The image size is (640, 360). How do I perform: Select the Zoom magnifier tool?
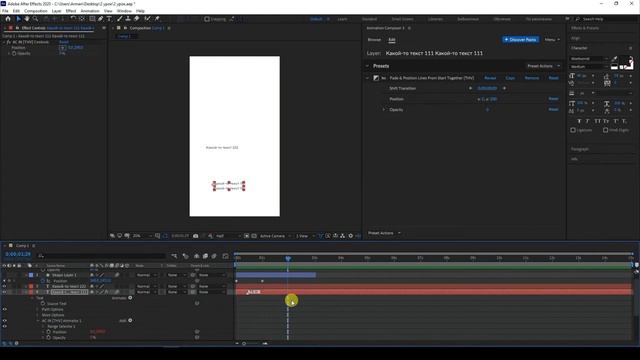[x=36, y=19]
